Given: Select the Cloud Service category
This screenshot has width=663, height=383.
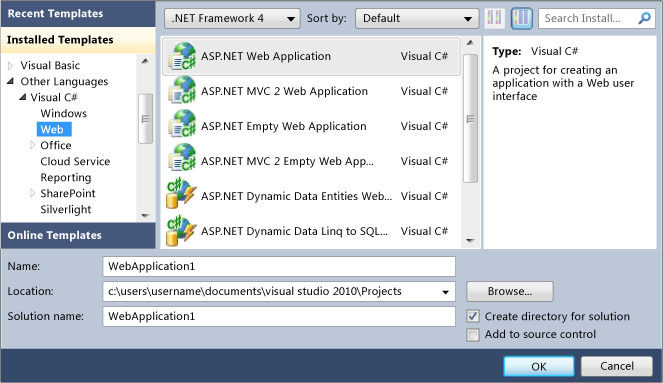Looking at the screenshot, I should [75, 161].
